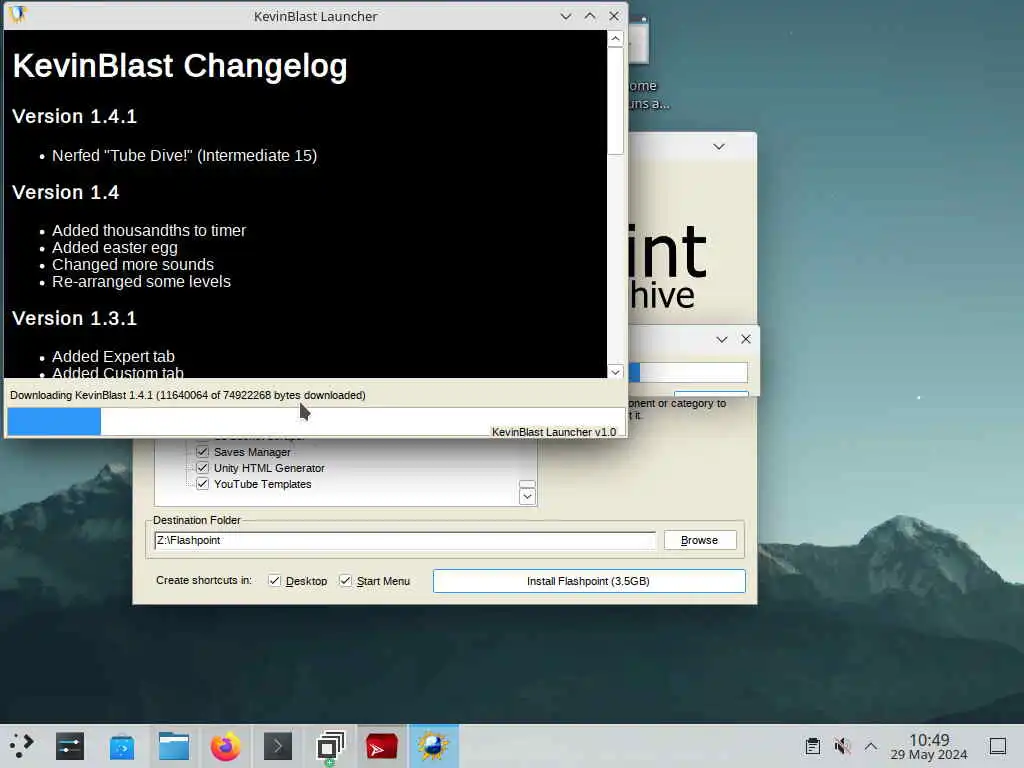Switch to KevinBlast Launcher taskbar entry
Image resolution: width=1024 pixels, height=768 pixels.
click(434, 746)
